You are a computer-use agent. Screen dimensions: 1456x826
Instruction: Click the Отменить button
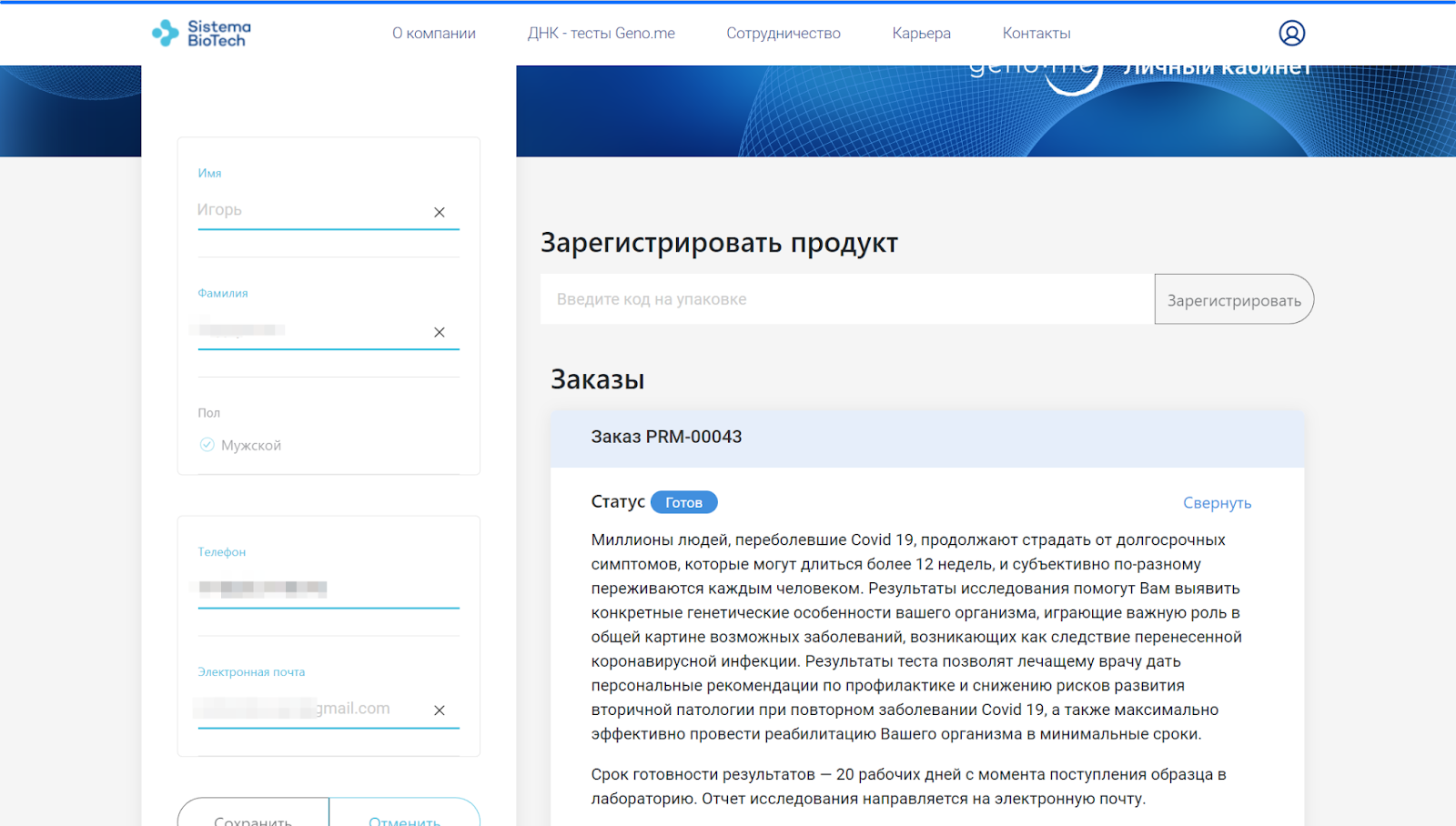[x=404, y=814]
